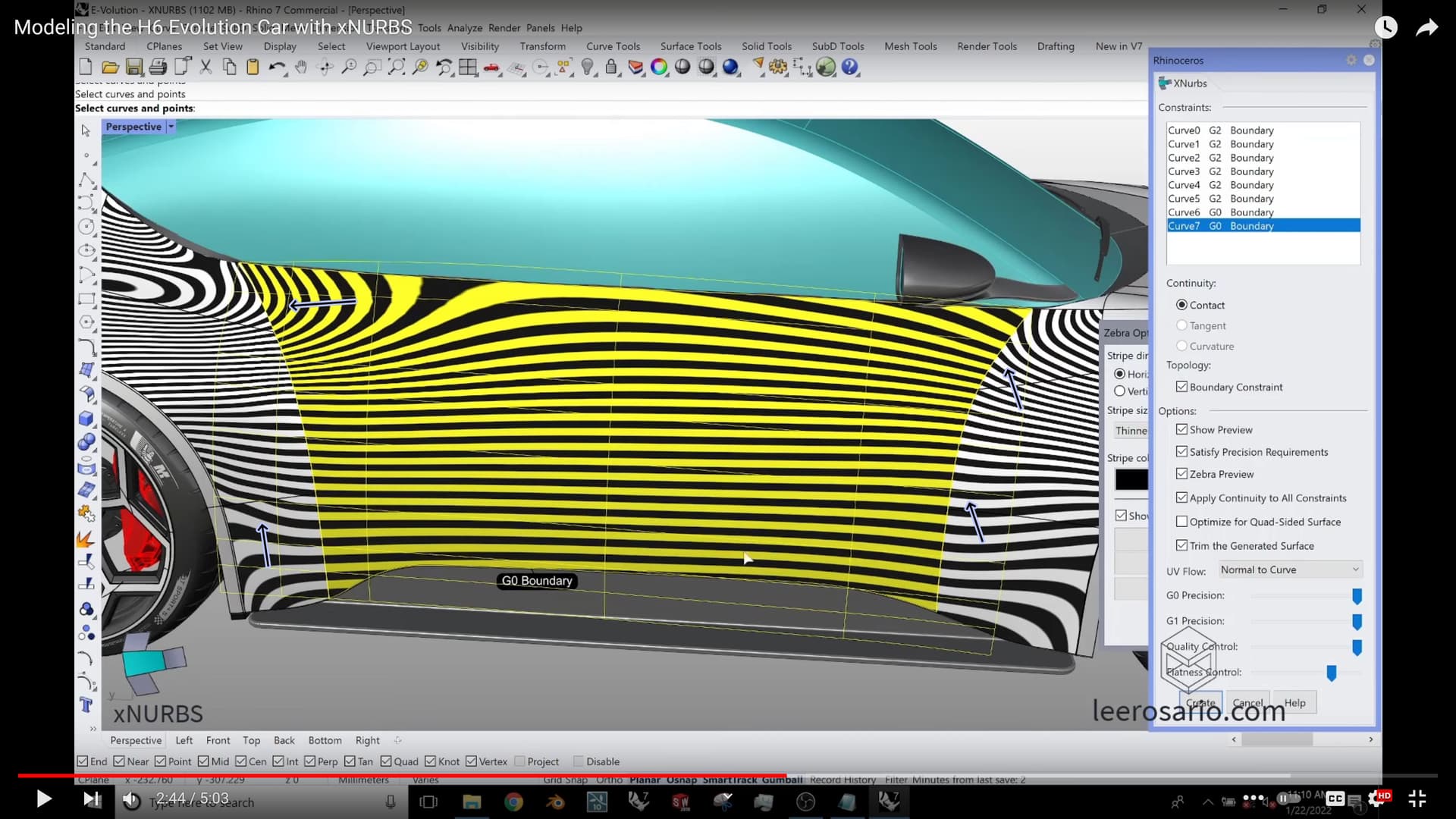Open the Analyze menu
1456x819 pixels.
point(465,28)
